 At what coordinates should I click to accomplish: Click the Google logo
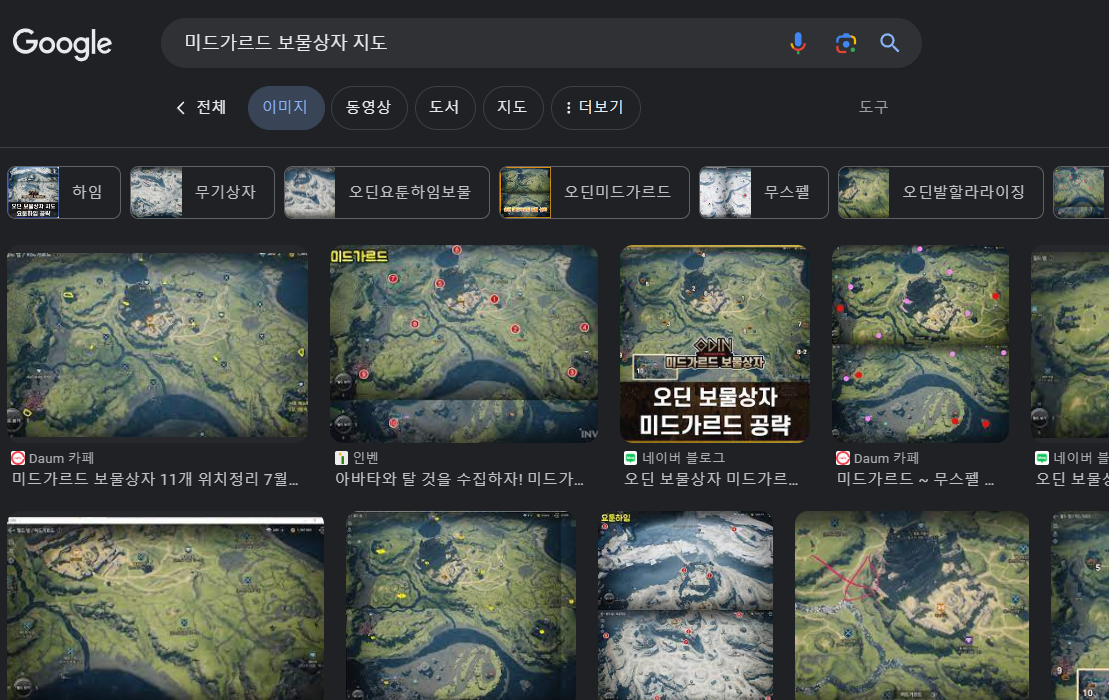coord(62,44)
